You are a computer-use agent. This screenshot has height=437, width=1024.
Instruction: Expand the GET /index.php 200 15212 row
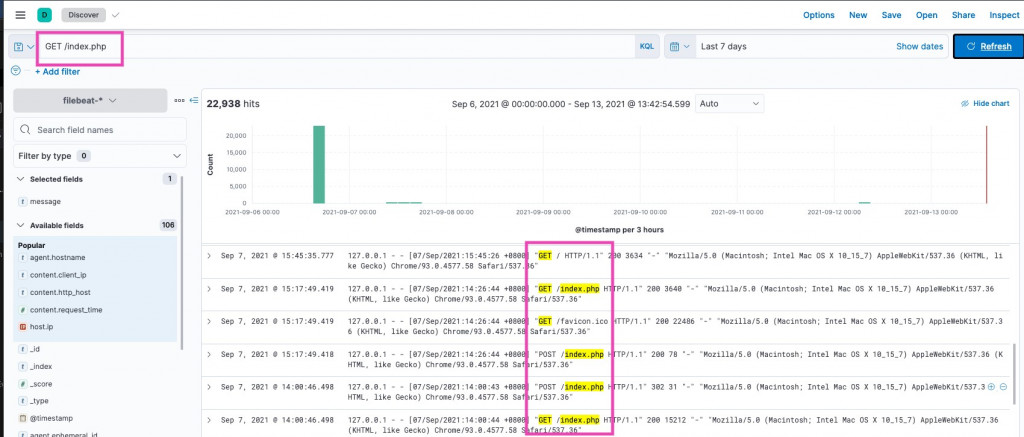tap(209, 419)
